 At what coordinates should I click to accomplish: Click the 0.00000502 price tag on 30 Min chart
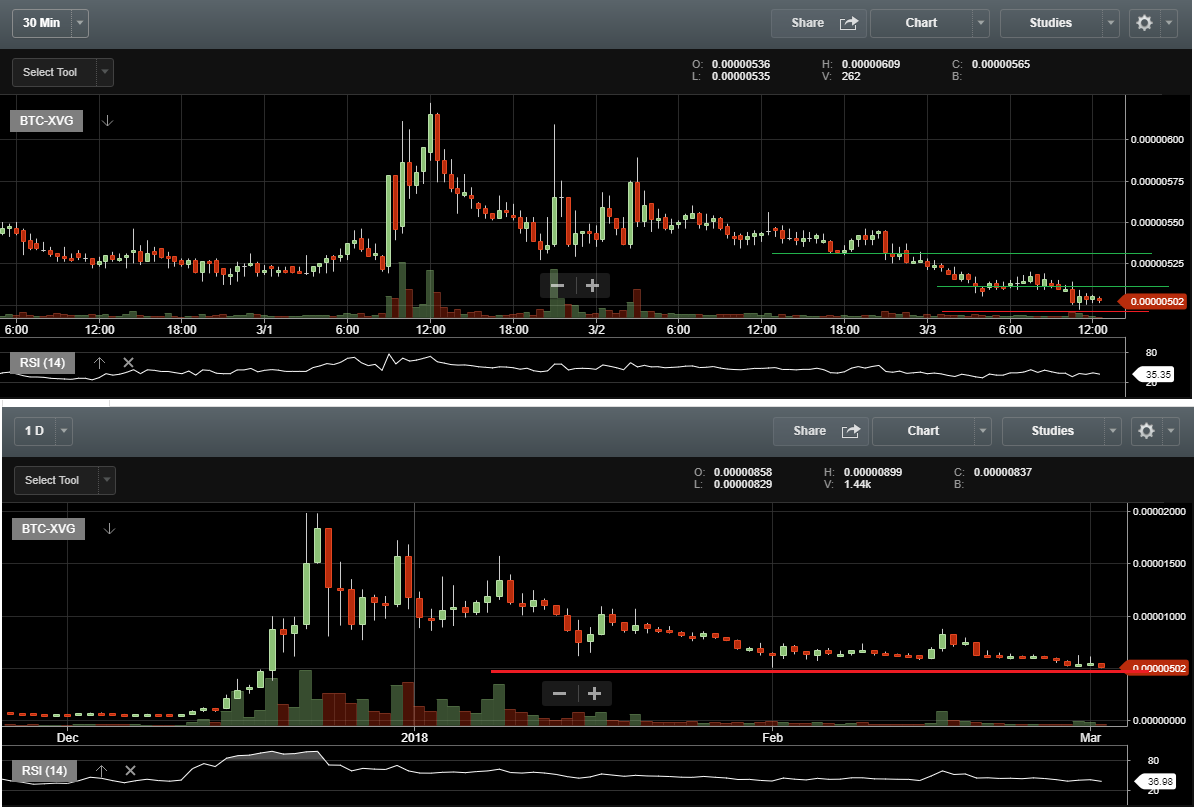point(1153,302)
